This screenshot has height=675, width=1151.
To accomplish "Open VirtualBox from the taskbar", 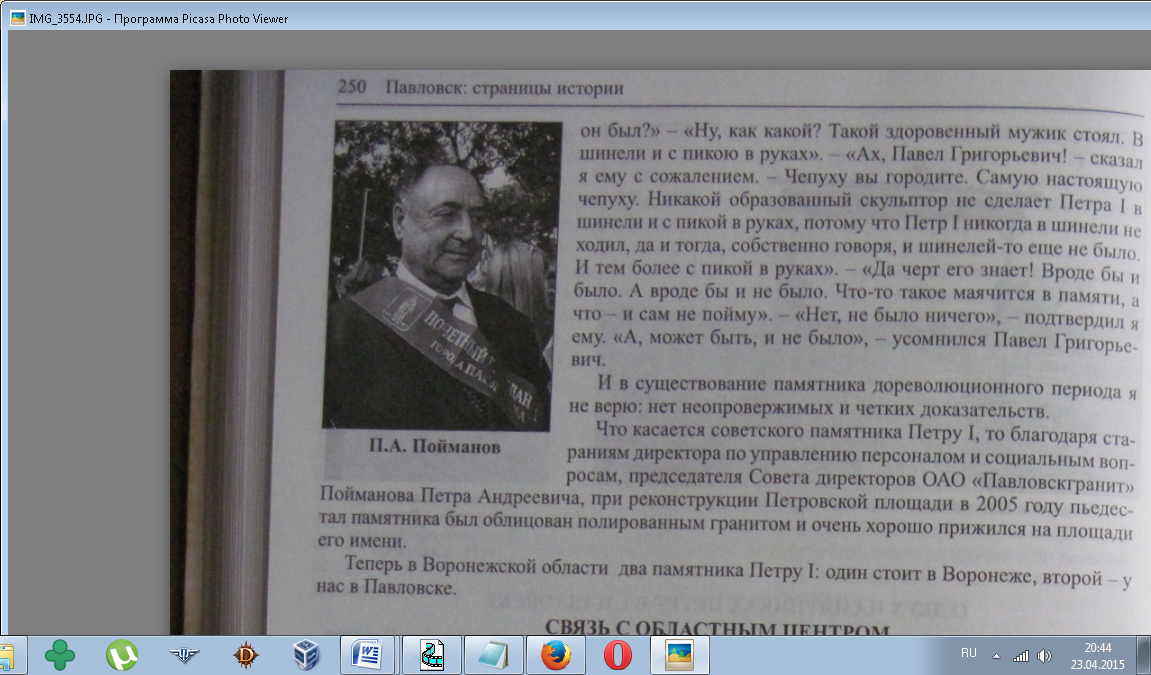I will [x=306, y=654].
